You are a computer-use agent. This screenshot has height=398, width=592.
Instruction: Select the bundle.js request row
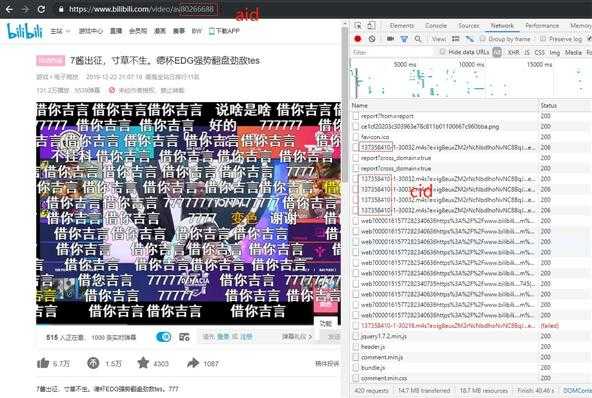point(472,367)
